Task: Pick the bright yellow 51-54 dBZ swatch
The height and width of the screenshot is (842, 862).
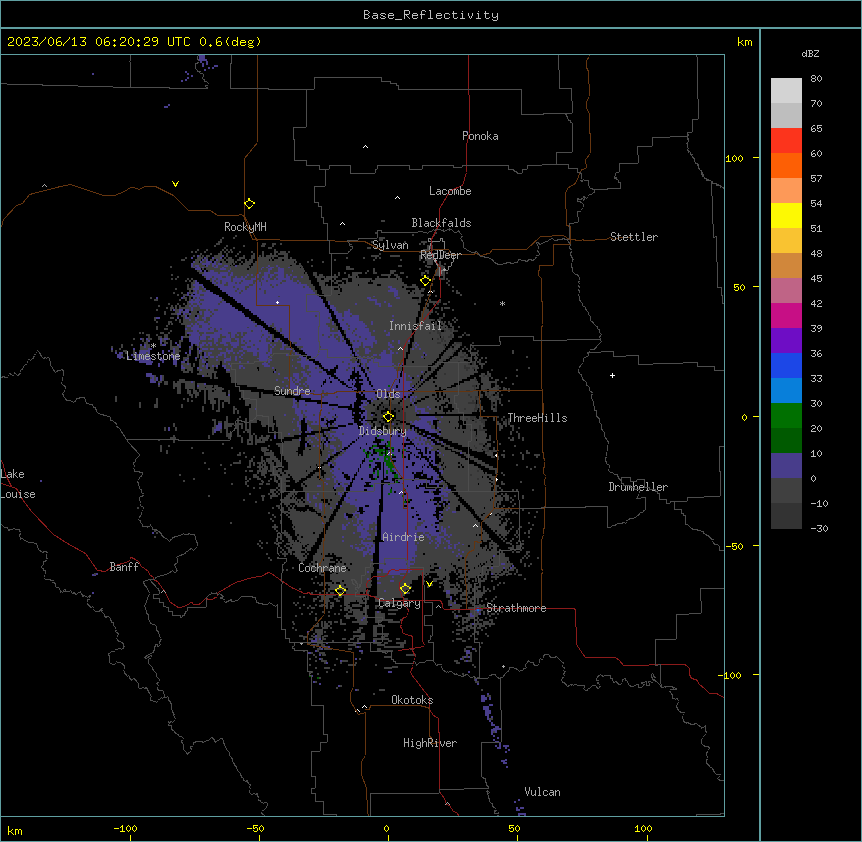Action: (786, 215)
